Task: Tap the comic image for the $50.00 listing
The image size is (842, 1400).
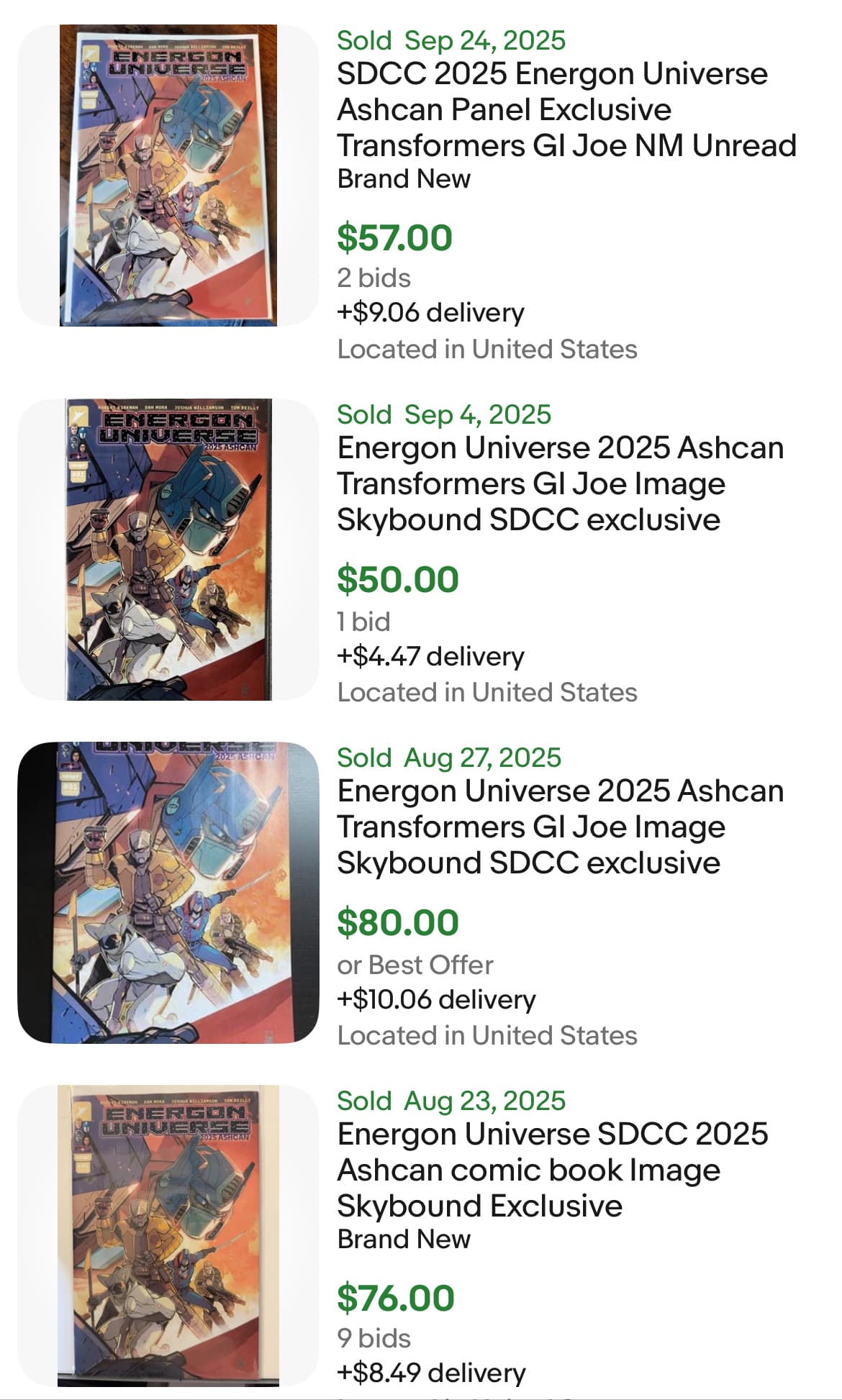Action: click(168, 550)
